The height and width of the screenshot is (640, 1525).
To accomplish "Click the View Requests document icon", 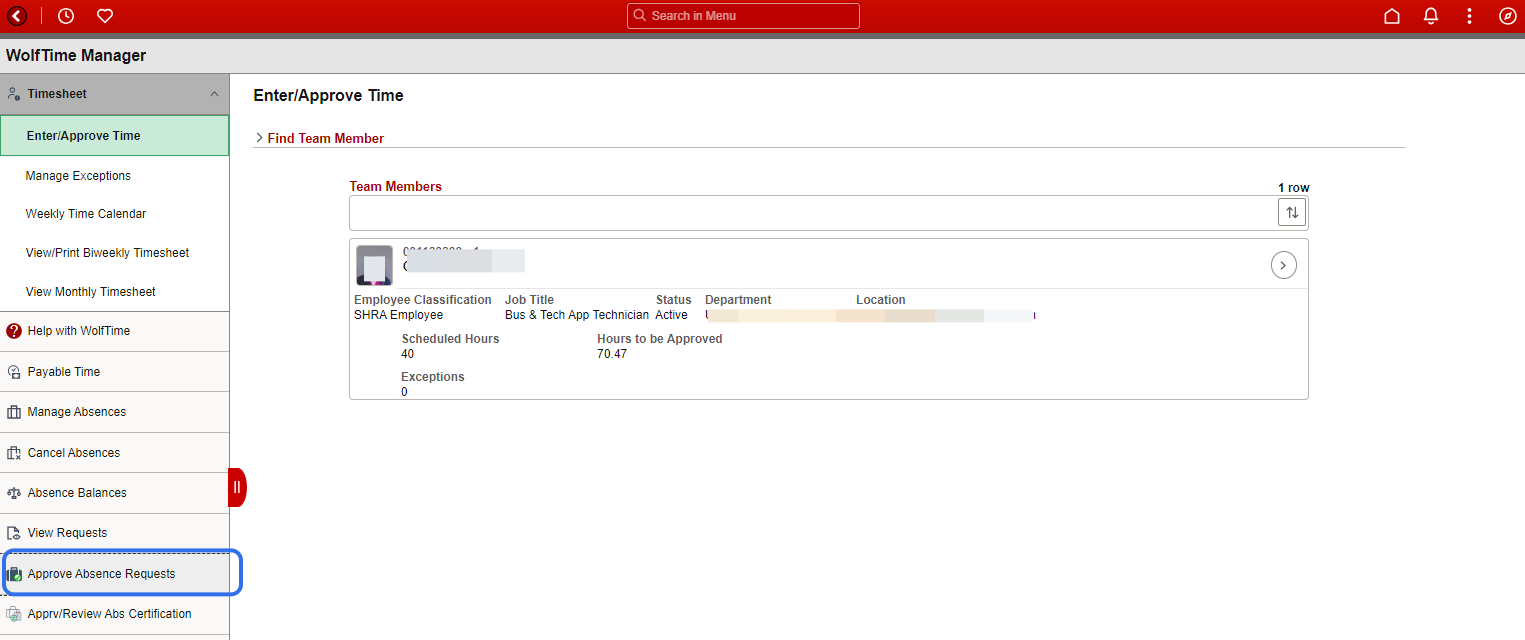I will [14, 533].
